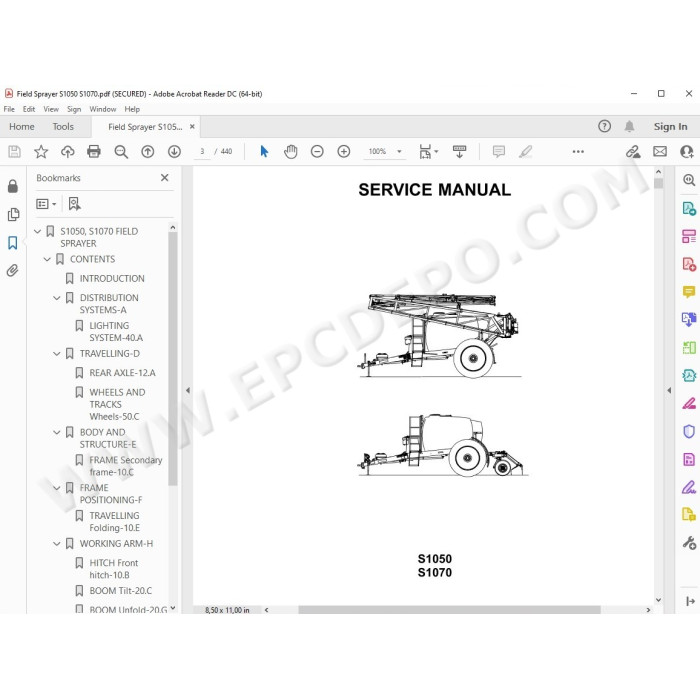Screen dimensions: 700x700
Task: Open the find text magnifier icon
Action: click(121, 152)
